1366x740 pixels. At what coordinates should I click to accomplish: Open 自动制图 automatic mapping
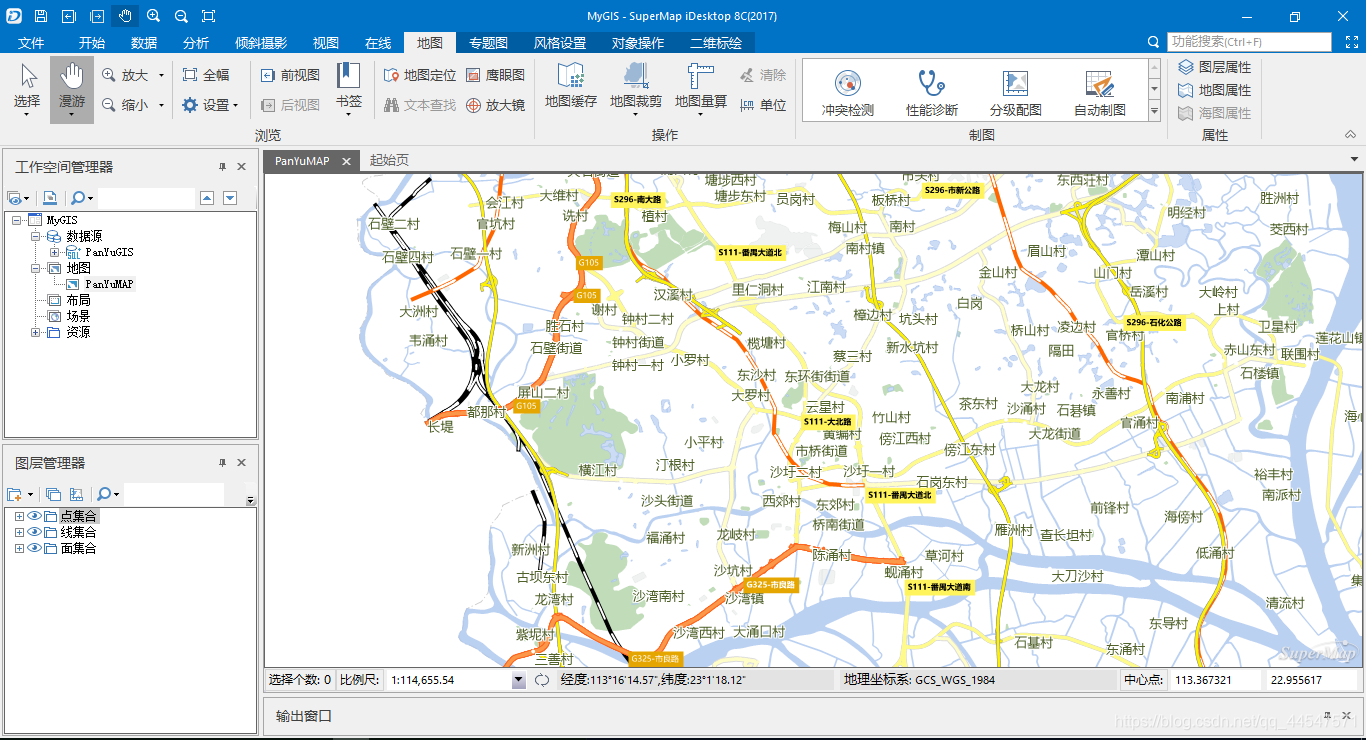(1100, 93)
